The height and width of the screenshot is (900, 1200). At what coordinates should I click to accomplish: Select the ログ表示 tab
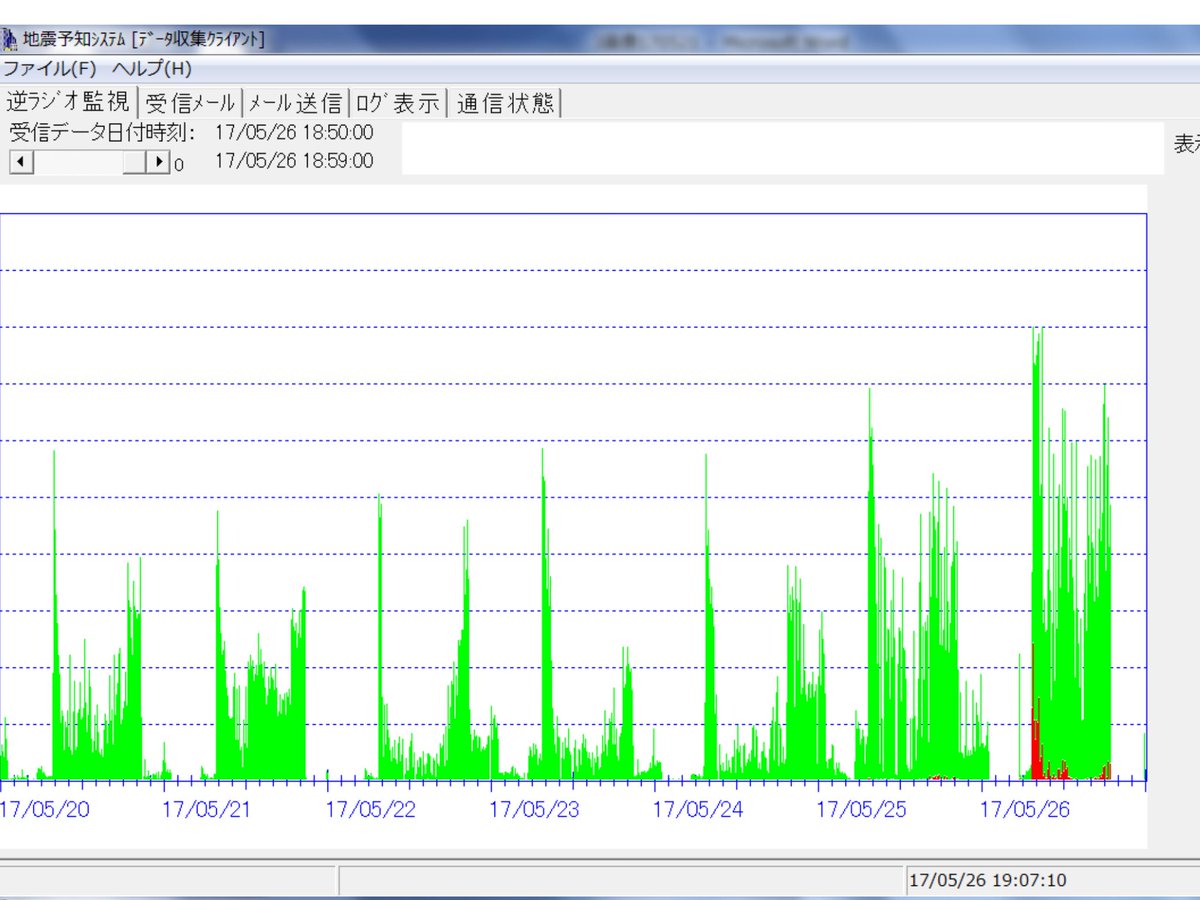tap(398, 103)
